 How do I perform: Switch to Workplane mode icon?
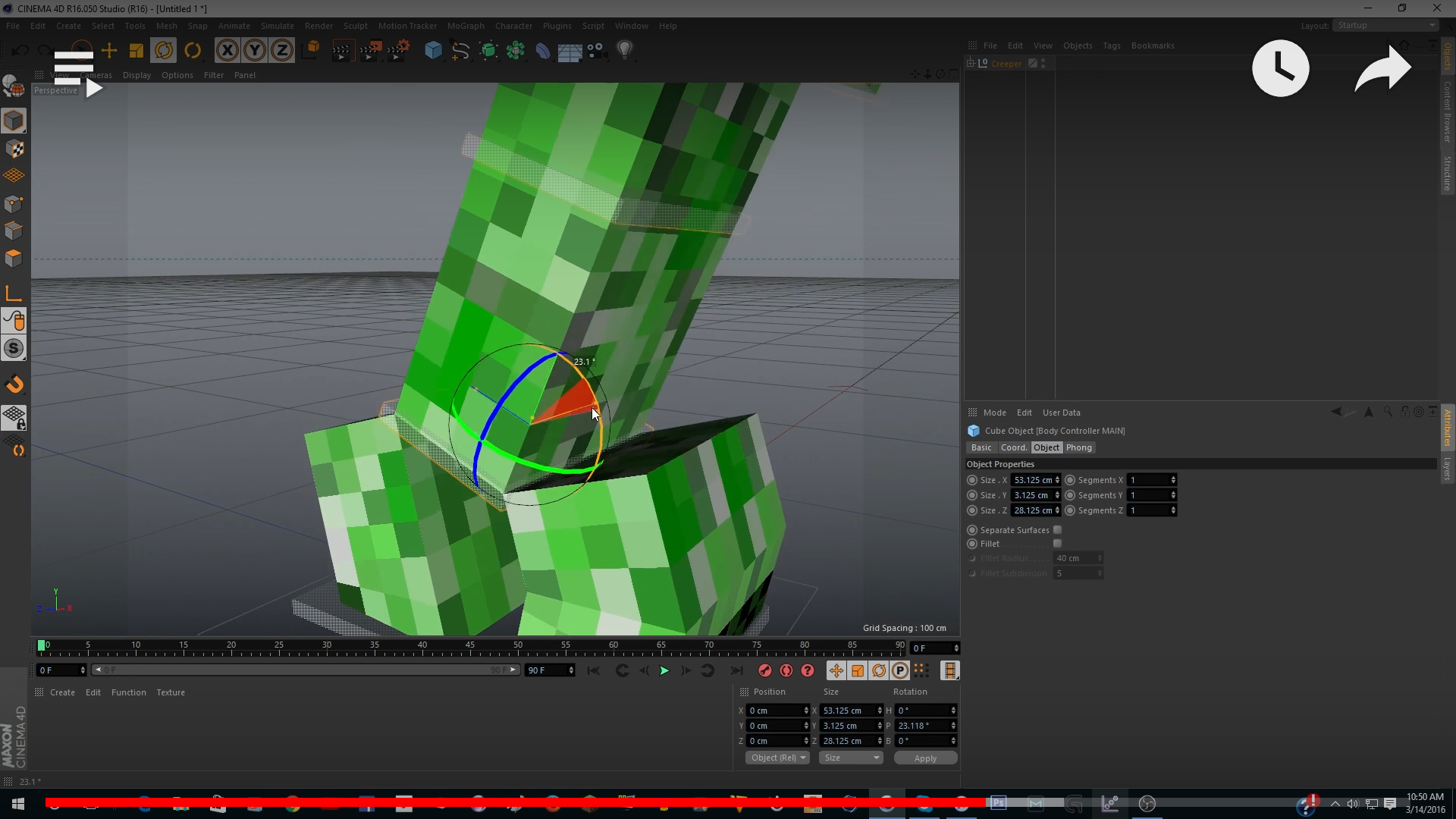point(14,176)
